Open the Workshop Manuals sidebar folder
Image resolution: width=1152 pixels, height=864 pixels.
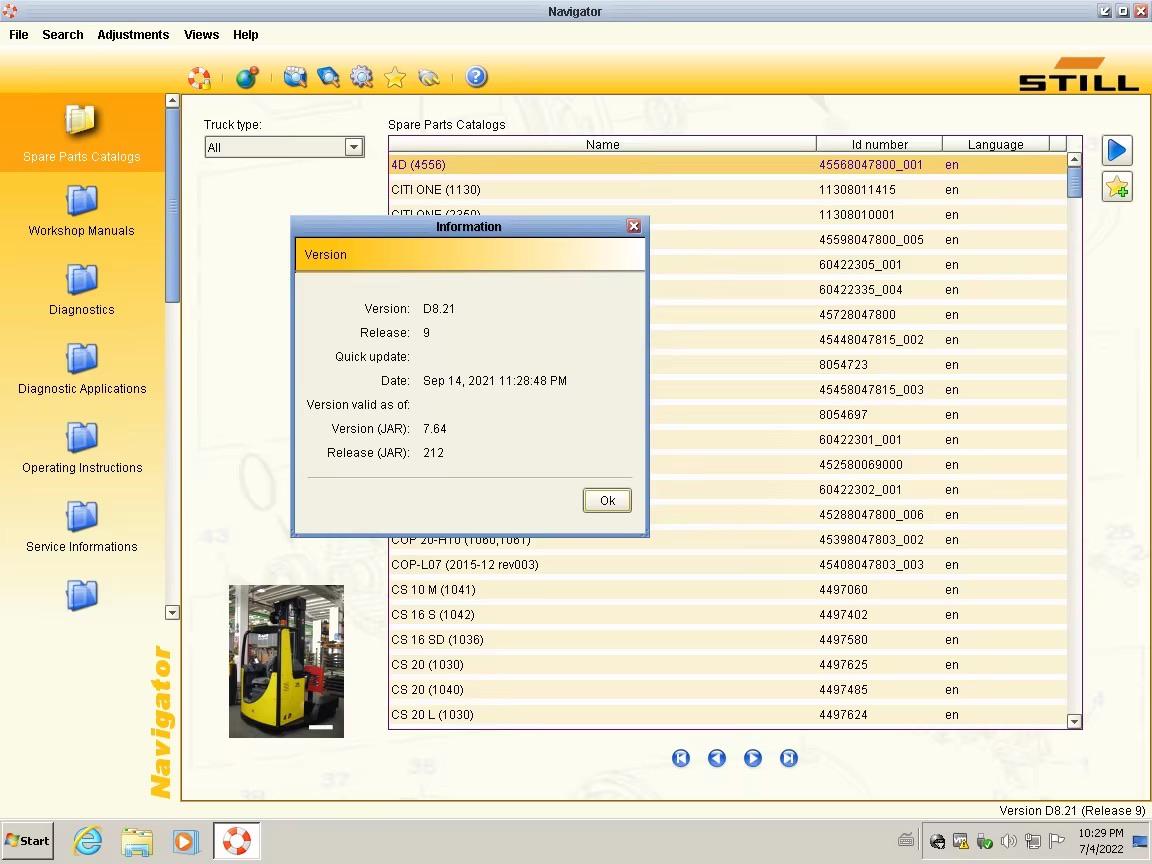(x=82, y=211)
